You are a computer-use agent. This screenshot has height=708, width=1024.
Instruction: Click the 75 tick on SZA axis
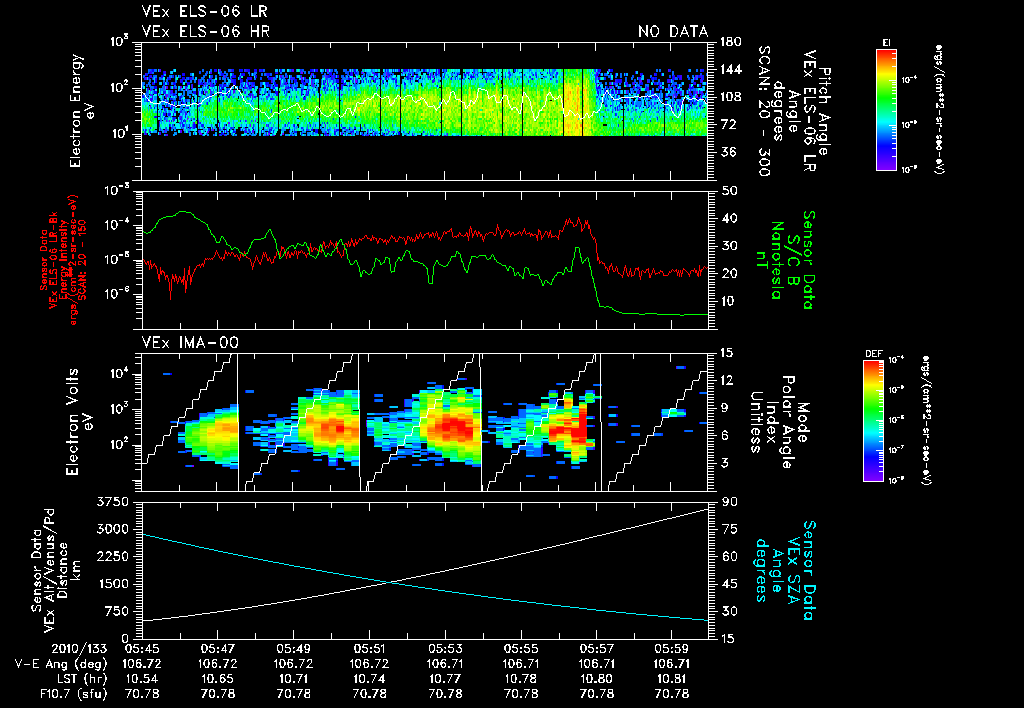pyautogui.click(x=727, y=529)
